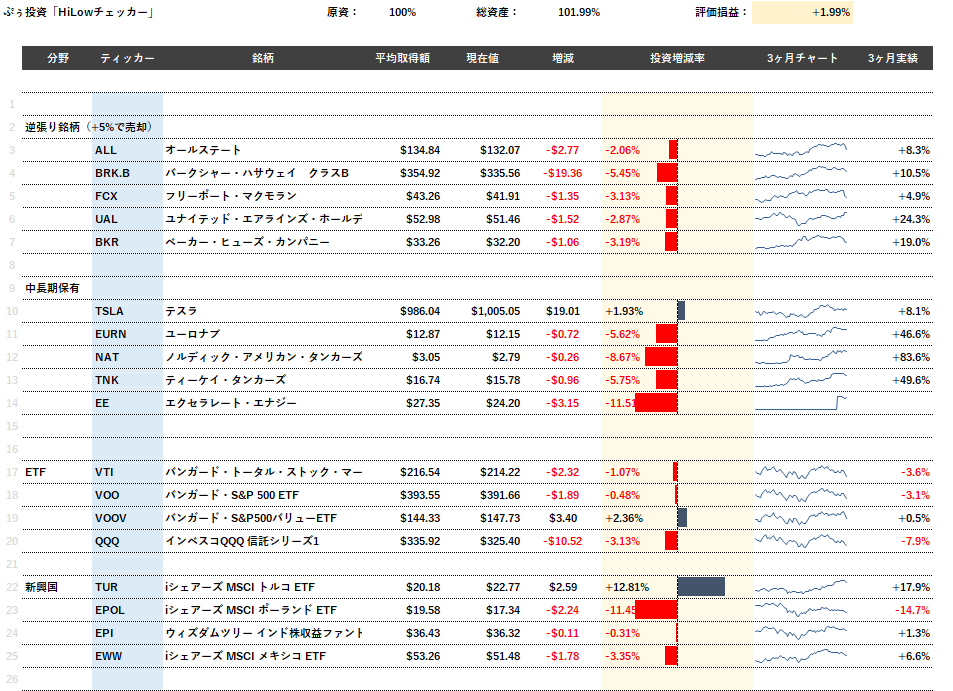Open the EPI 3-month sparkline chart

801,633
